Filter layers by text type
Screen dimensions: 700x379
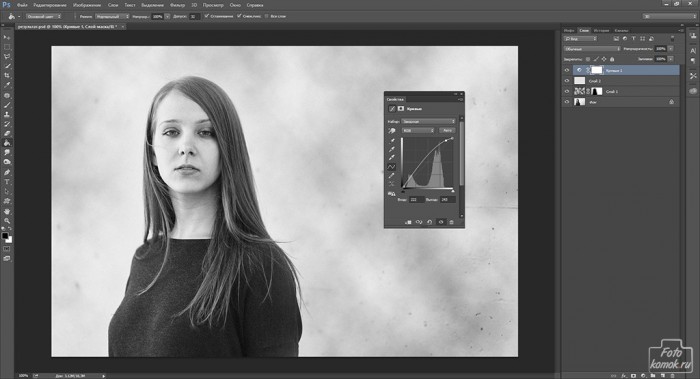(633, 39)
